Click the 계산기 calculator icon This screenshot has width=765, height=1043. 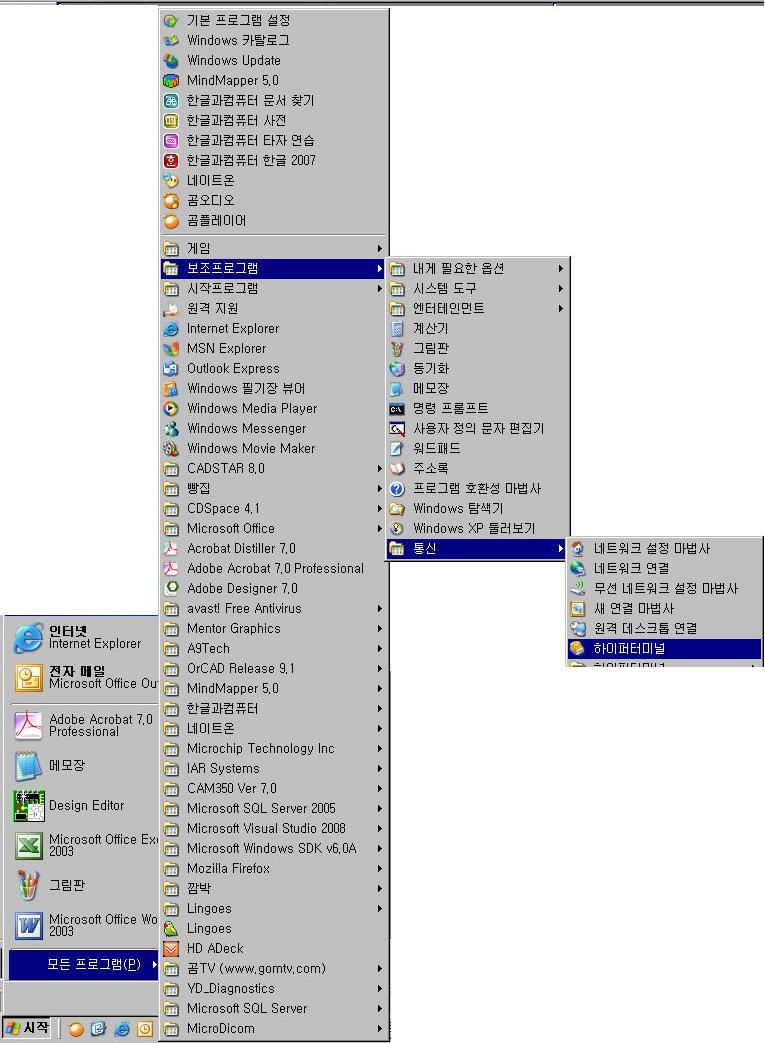pos(397,329)
